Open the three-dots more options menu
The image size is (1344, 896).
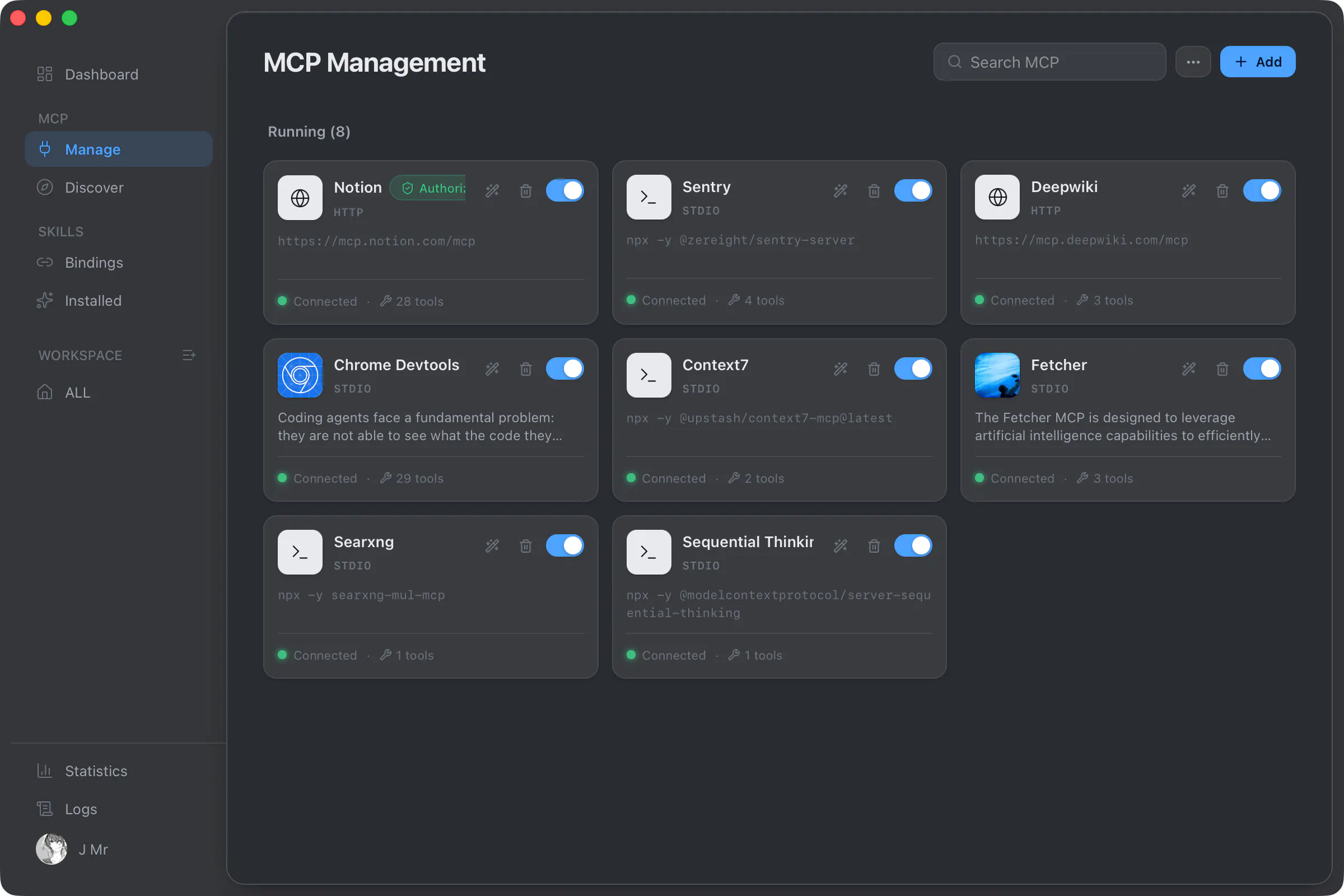[1193, 62]
